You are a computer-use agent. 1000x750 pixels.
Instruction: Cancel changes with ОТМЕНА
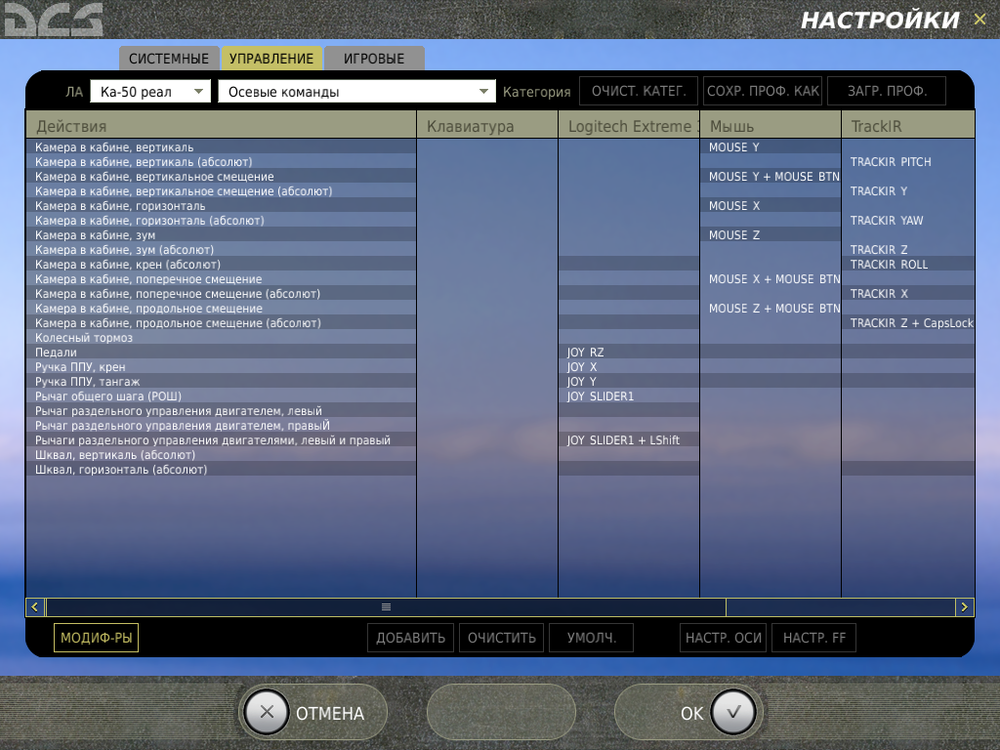click(x=312, y=713)
